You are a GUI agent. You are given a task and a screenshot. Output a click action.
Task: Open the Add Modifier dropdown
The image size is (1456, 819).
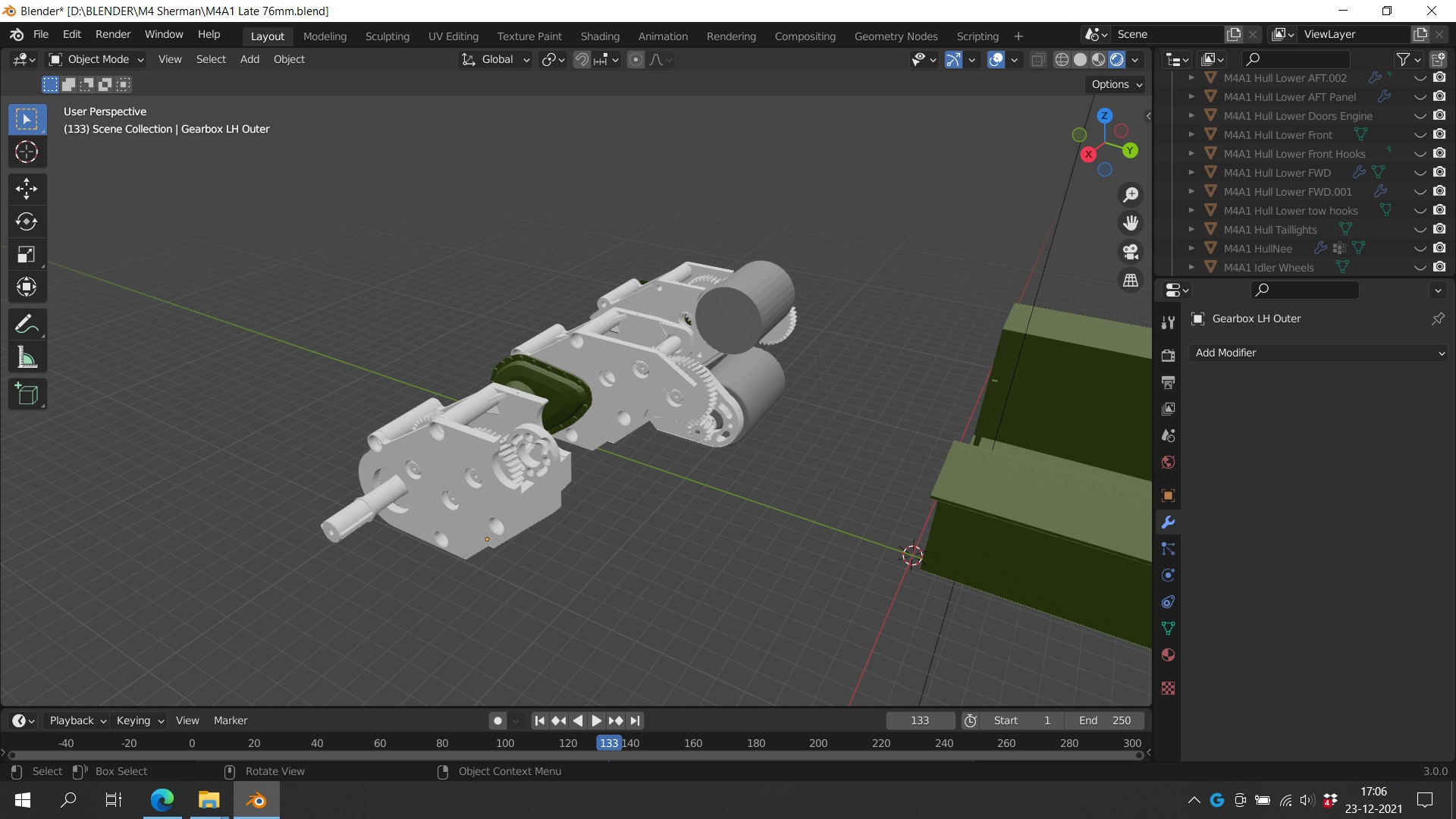pyautogui.click(x=1319, y=353)
